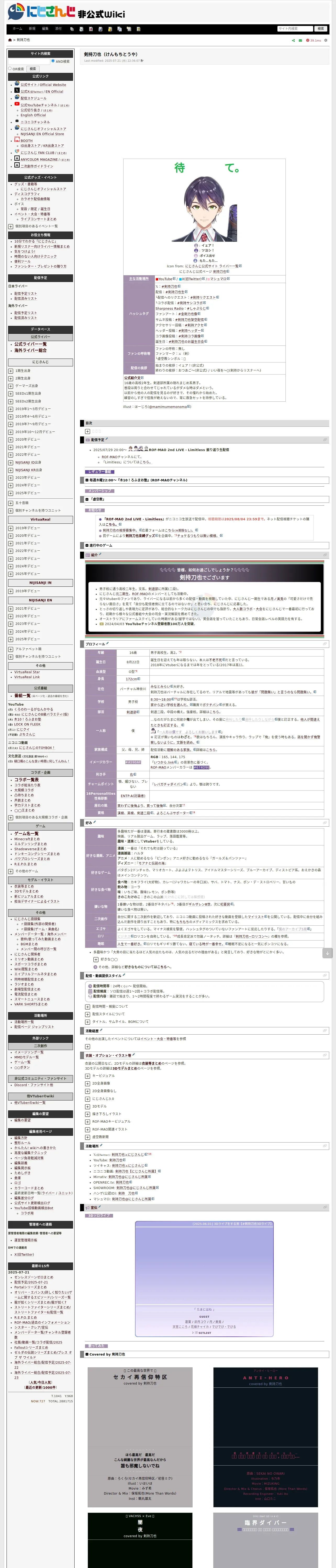Click the icon beside 二次創作ガイドライン
336x1568 pixels.
tap(17, 165)
